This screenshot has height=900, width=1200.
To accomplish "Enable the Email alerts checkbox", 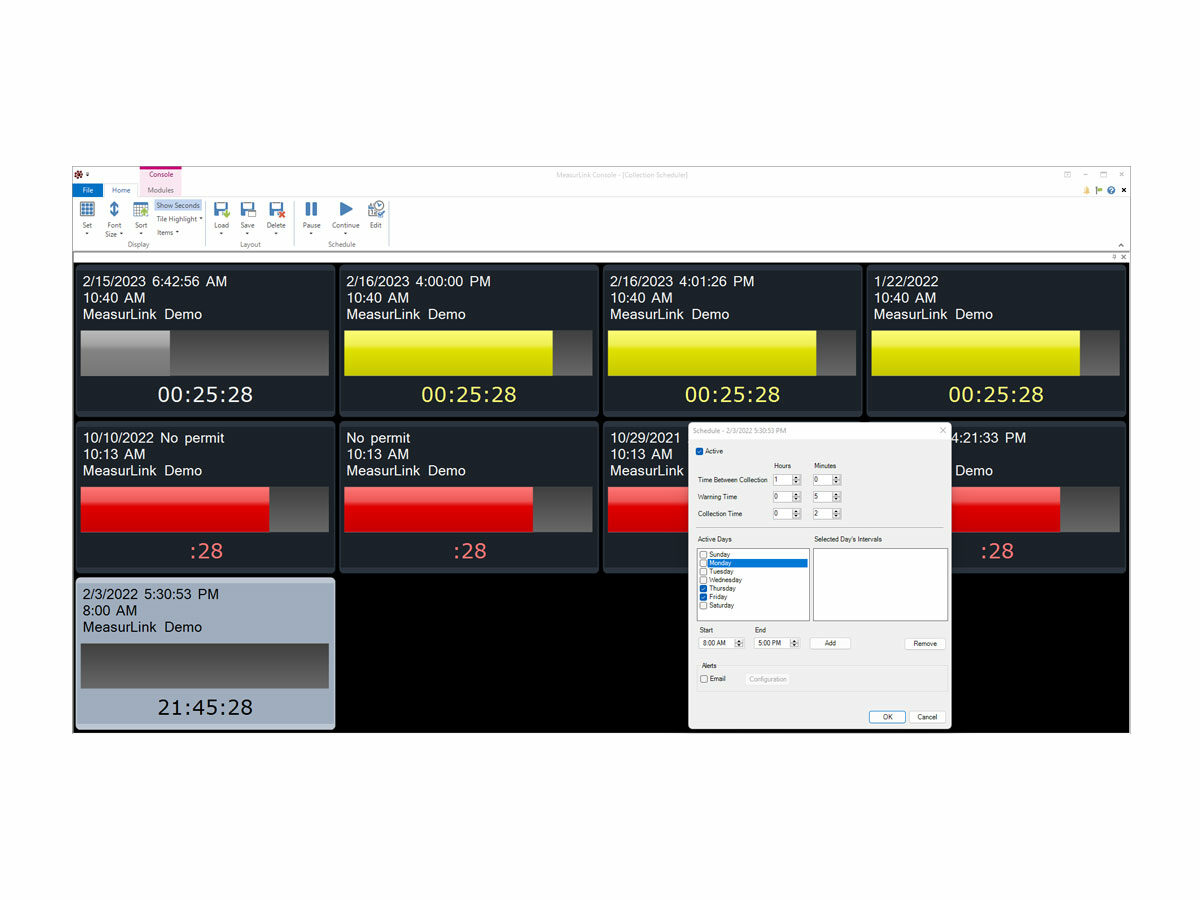I will 704,679.
